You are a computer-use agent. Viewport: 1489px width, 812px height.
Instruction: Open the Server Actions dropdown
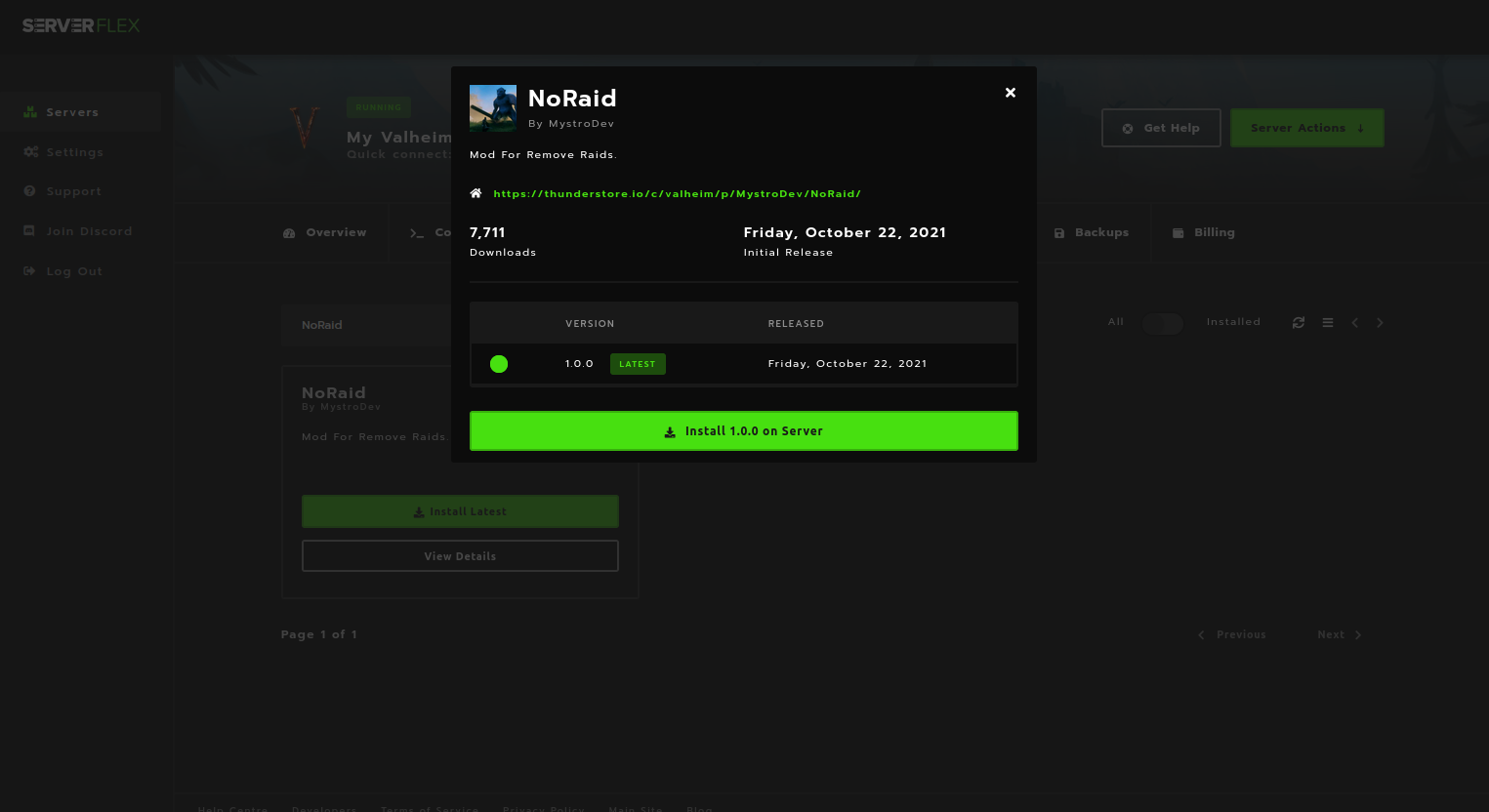1306,128
